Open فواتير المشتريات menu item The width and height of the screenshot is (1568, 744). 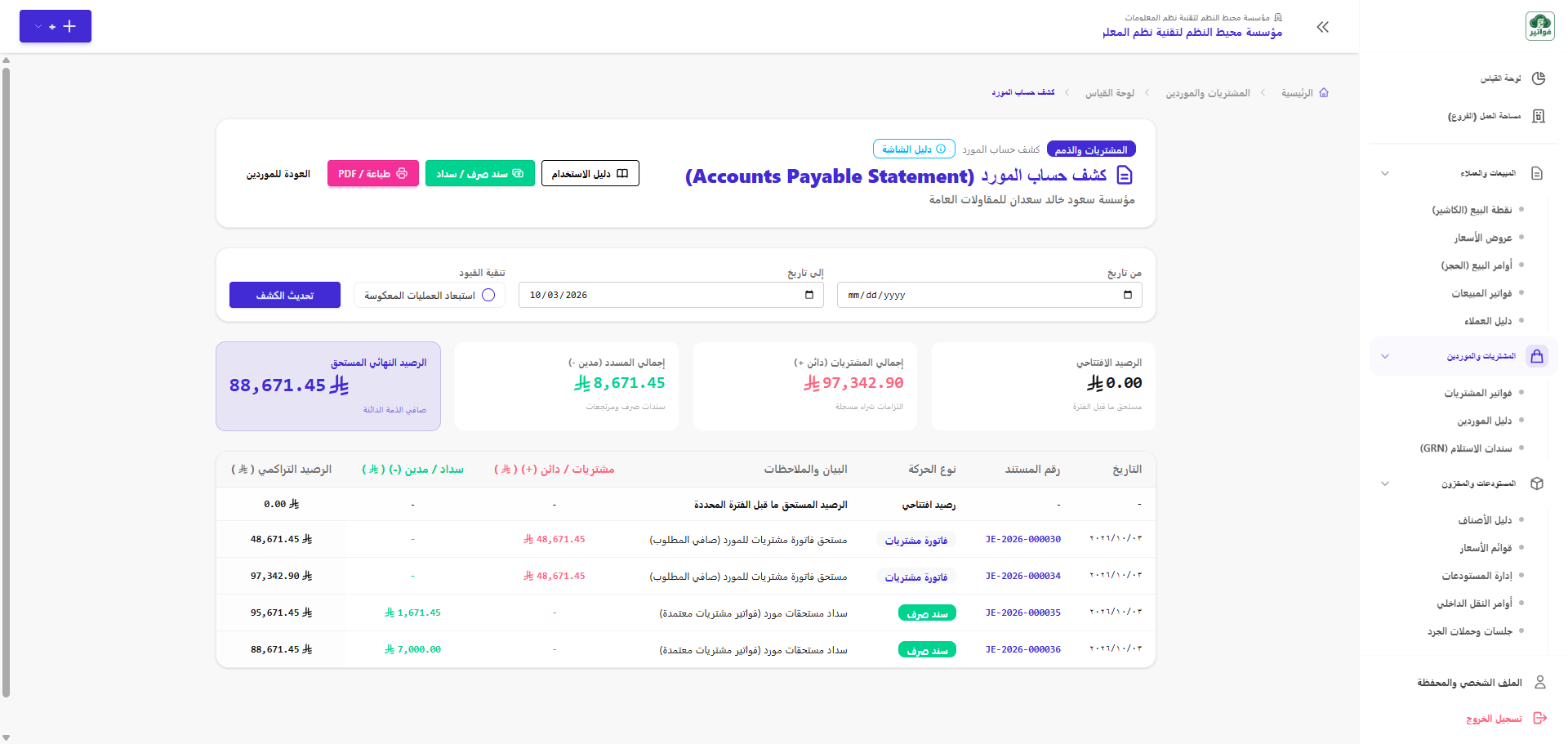click(1478, 393)
